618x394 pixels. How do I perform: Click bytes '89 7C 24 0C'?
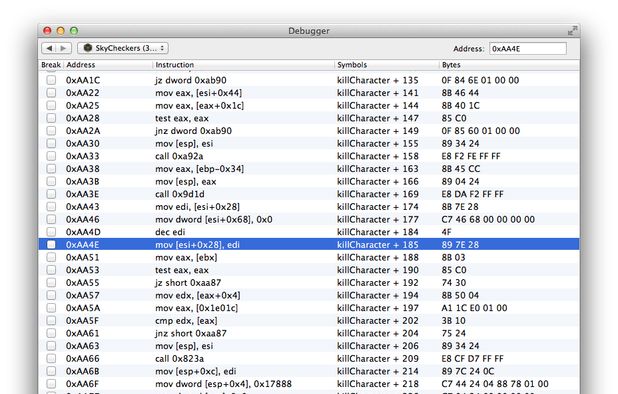[x=468, y=371]
